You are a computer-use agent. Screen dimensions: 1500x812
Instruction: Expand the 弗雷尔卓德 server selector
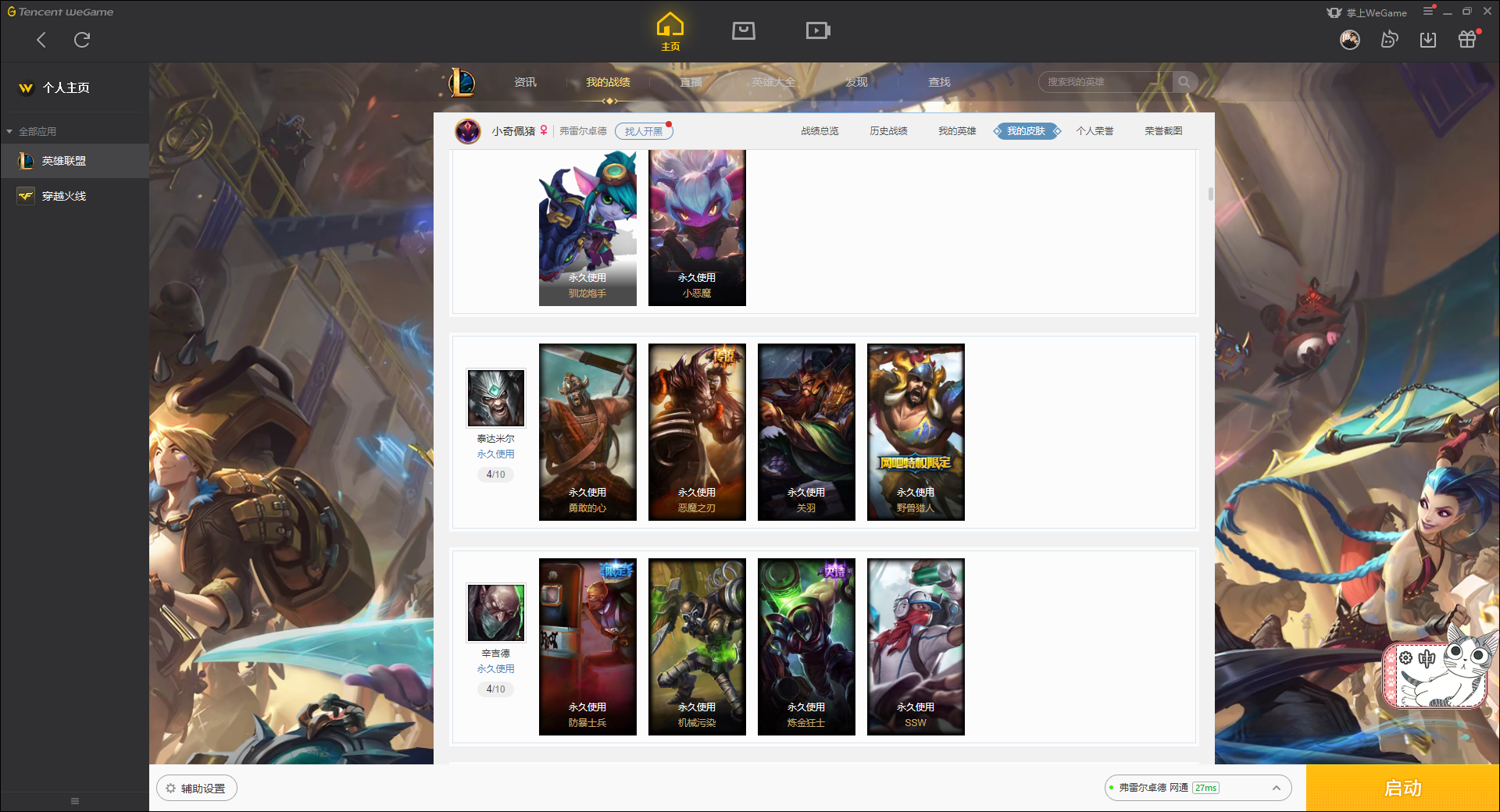1198,788
